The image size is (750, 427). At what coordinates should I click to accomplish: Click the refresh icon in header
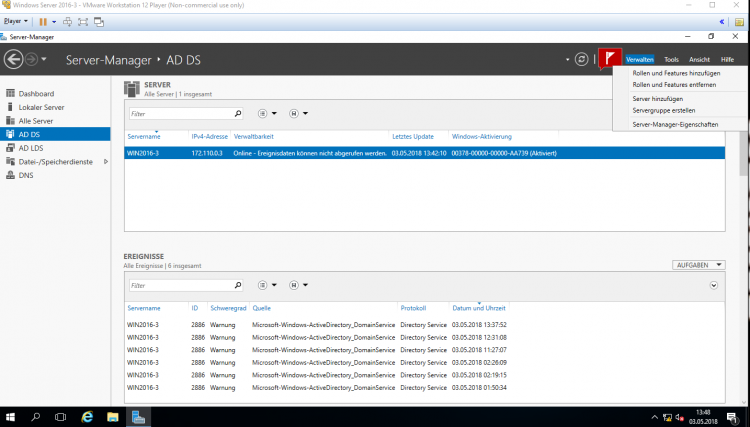point(582,60)
